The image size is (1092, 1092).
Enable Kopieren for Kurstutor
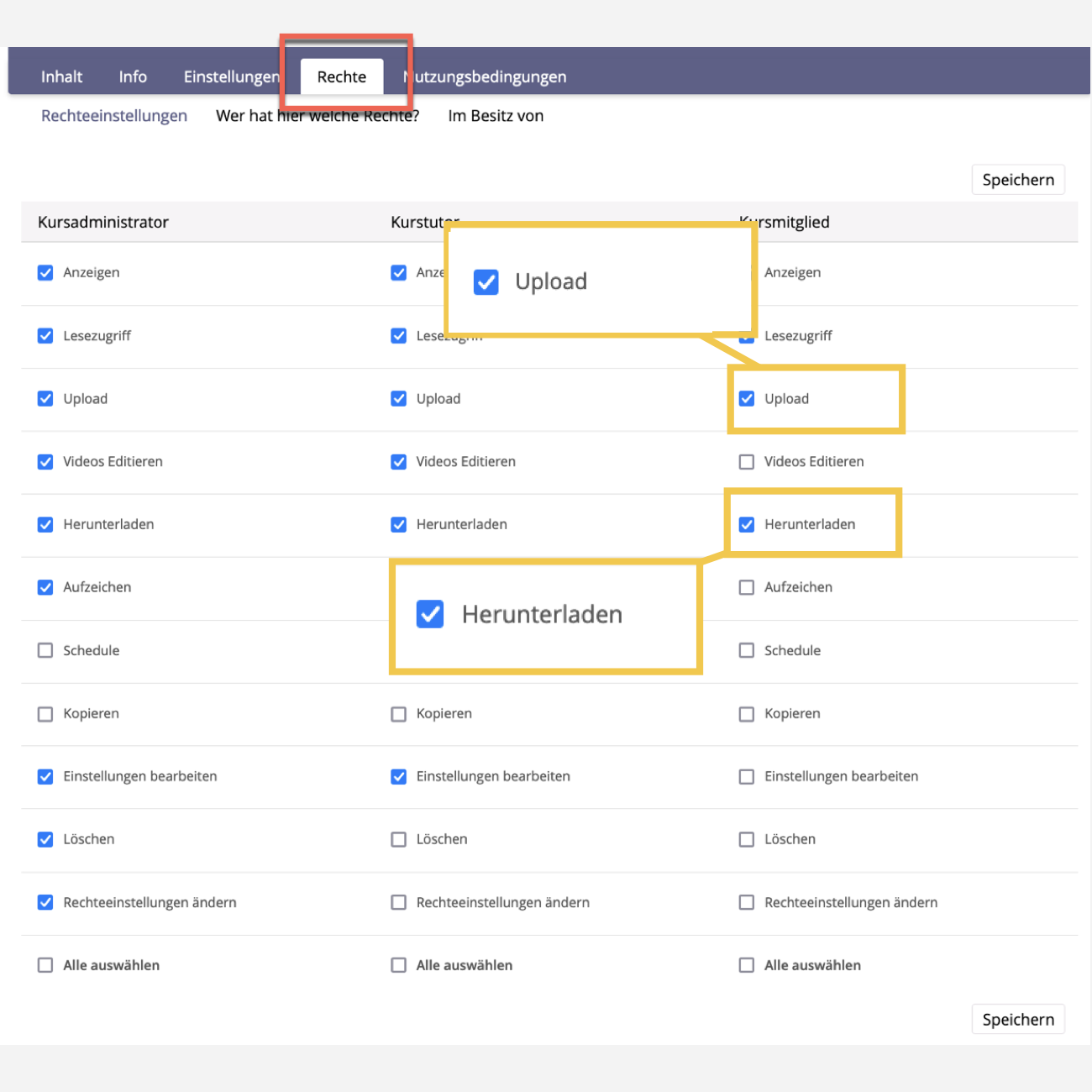399,714
